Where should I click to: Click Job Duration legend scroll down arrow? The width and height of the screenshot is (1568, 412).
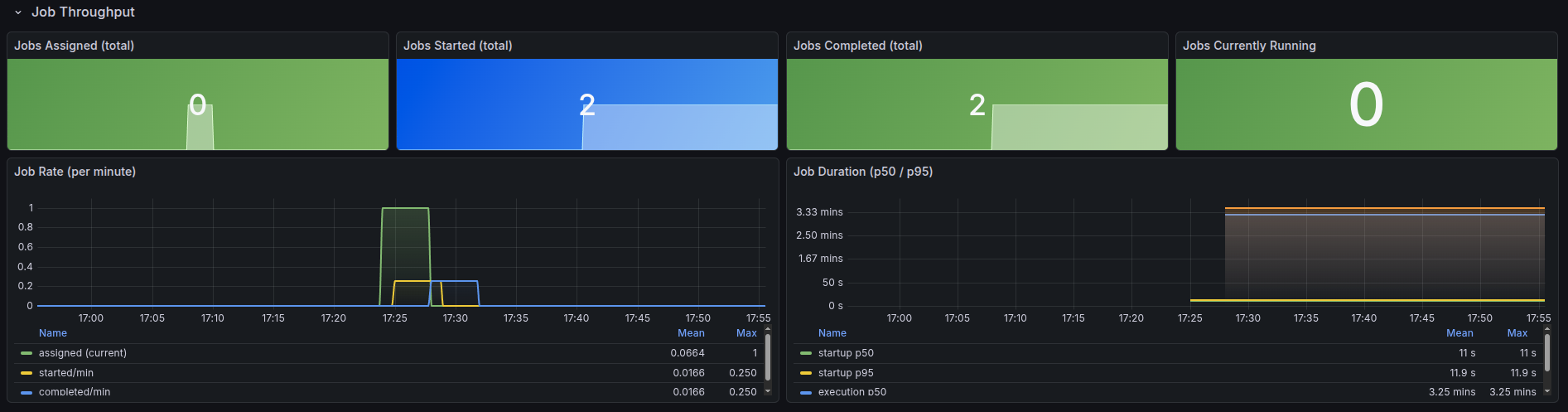pos(1547,390)
